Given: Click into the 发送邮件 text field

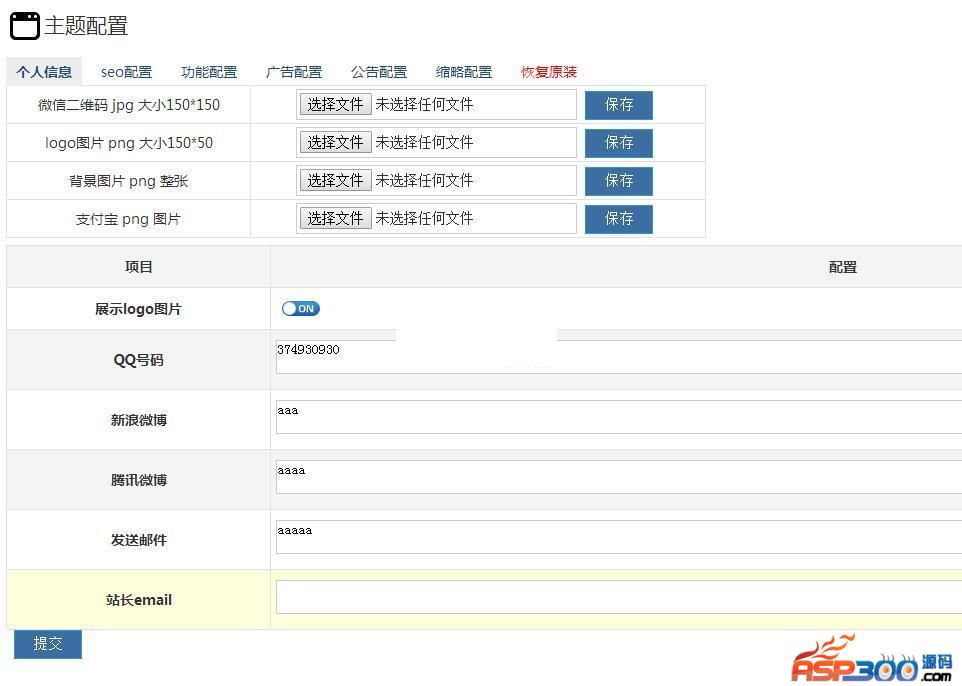Looking at the screenshot, I should pyautogui.click(x=618, y=537).
